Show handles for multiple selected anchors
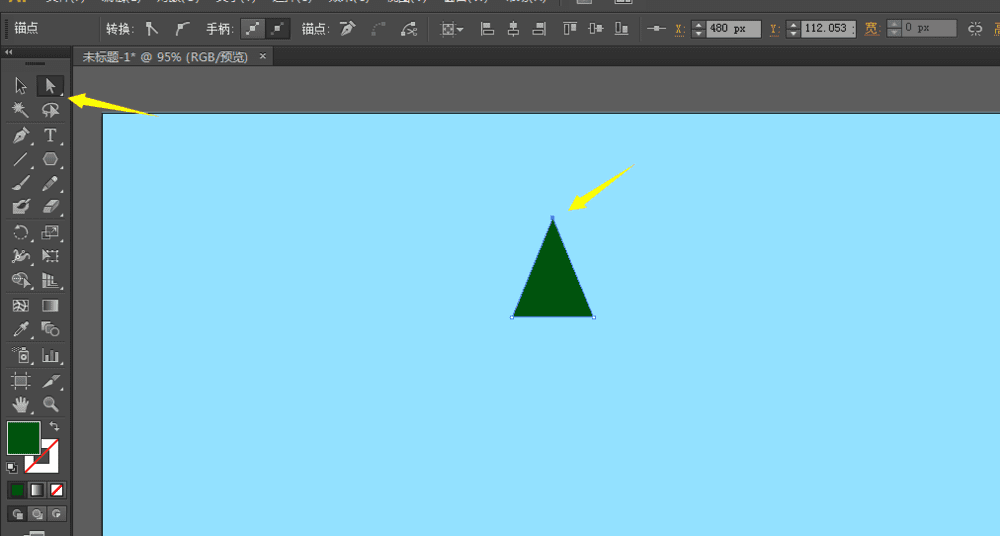 pos(253,29)
